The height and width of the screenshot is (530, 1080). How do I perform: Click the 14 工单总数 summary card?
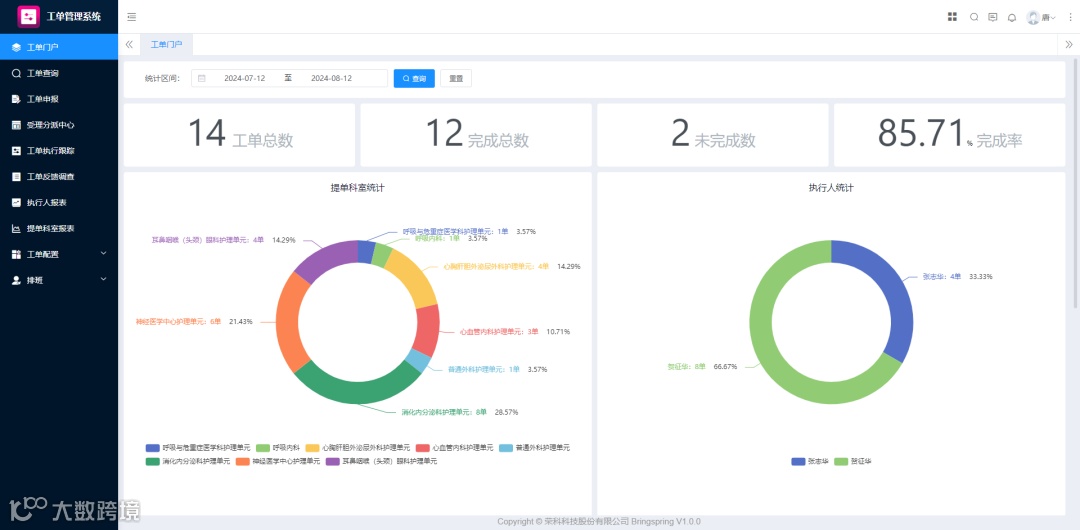(x=239, y=135)
